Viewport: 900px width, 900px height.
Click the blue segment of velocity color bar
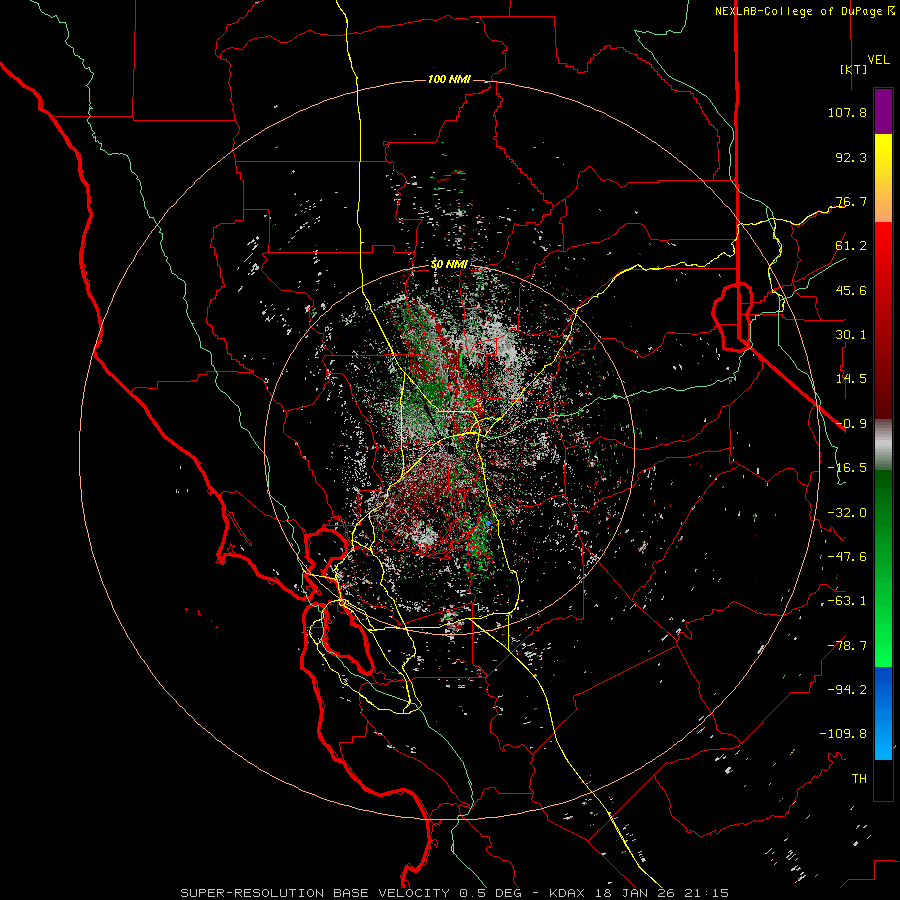coord(883,713)
